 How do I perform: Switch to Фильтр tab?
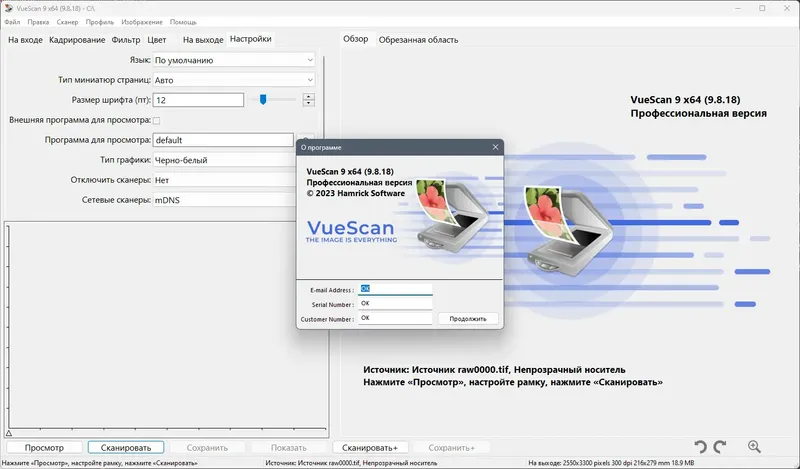pos(126,40)
